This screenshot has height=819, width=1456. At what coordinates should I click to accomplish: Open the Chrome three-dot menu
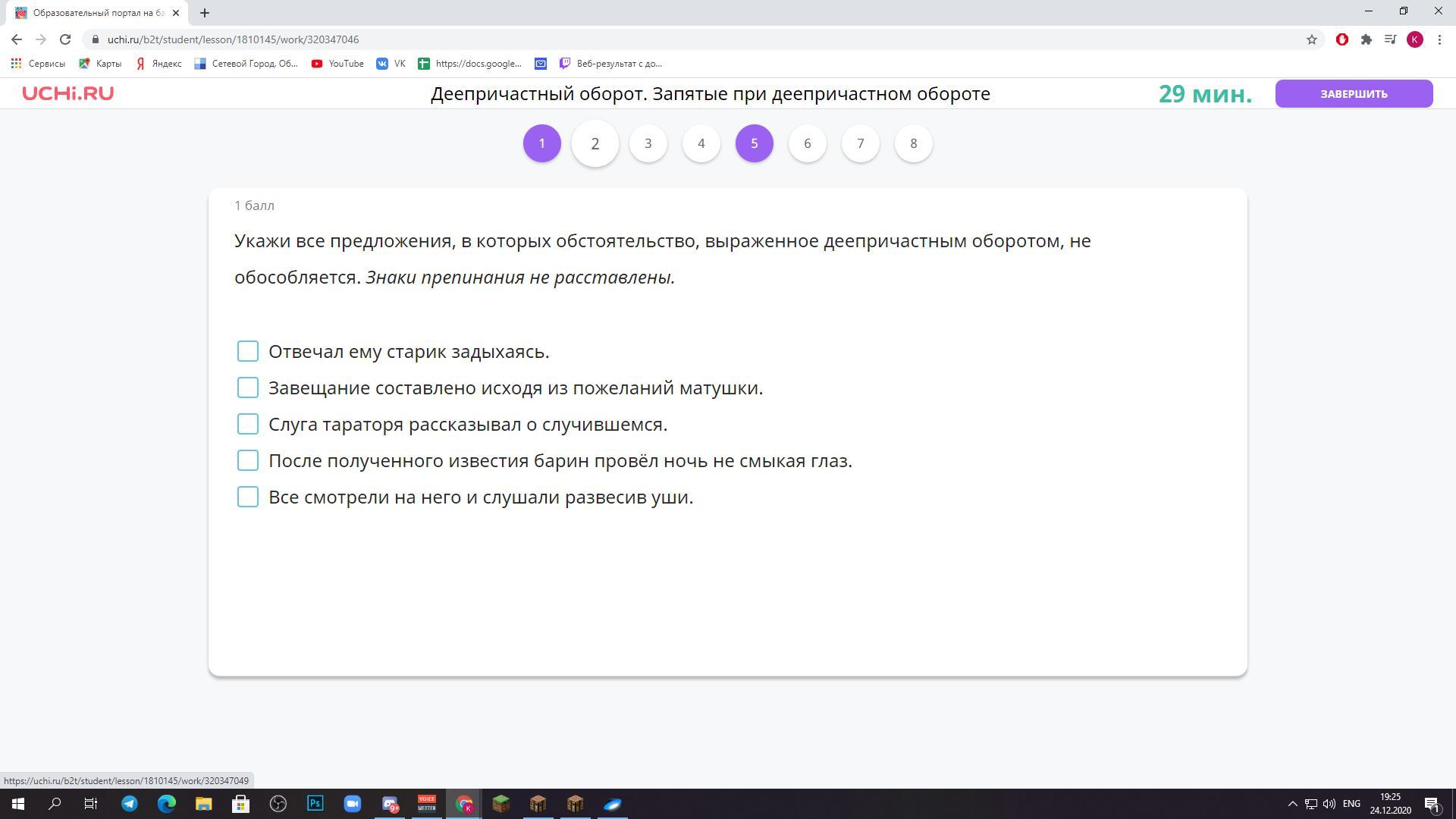click(1439, 39)
